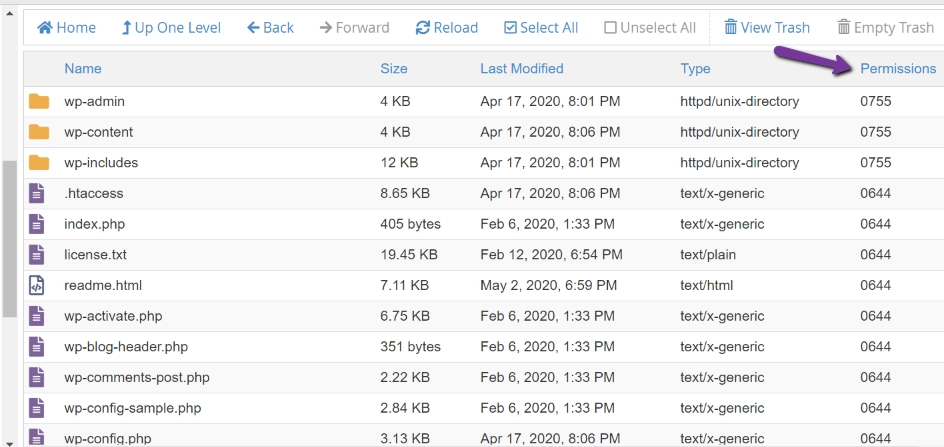Select the .htaccess file icon
944x447 pixels.
tap(37, 193)
